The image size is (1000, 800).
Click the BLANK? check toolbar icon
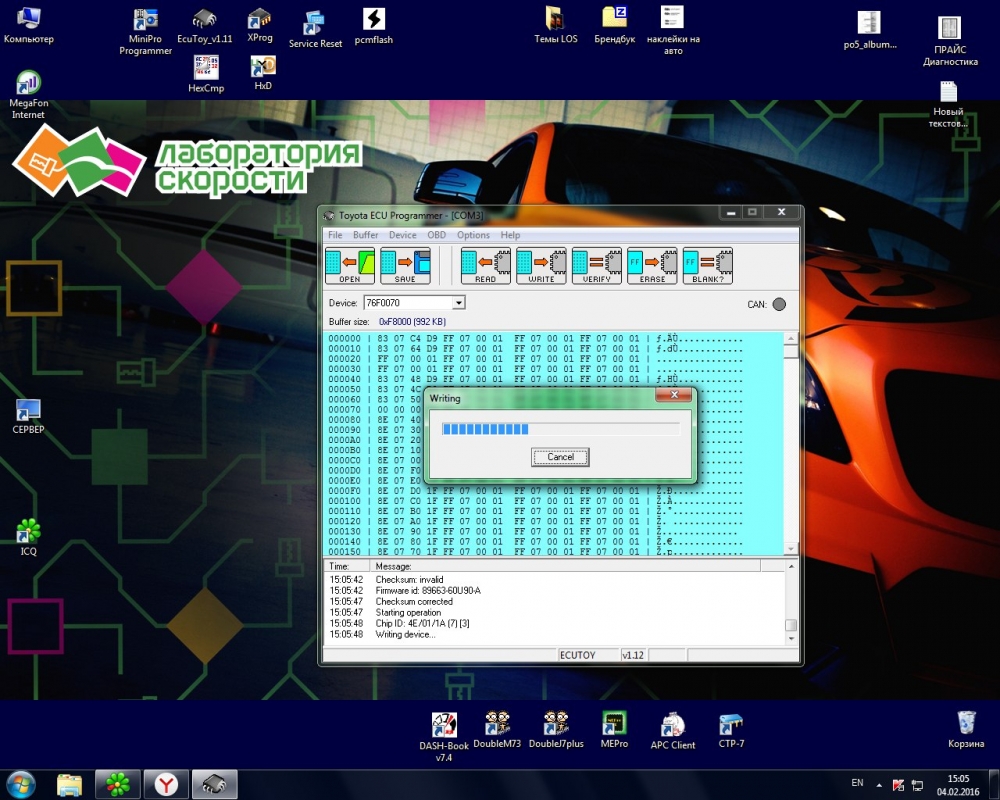707,265
